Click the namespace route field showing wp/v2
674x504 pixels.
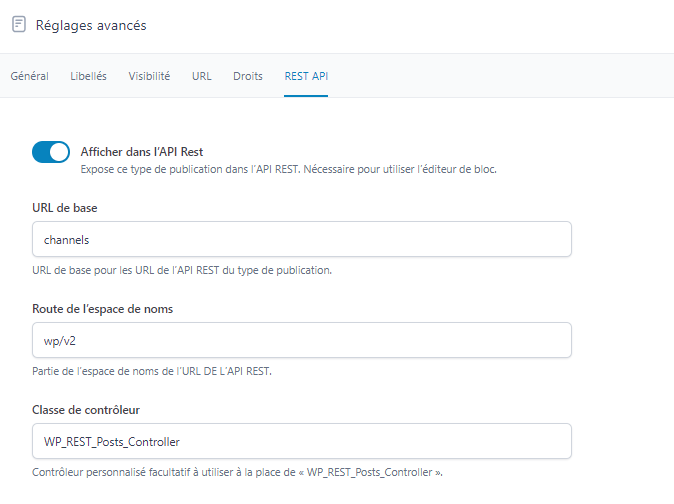pos(301,340)
